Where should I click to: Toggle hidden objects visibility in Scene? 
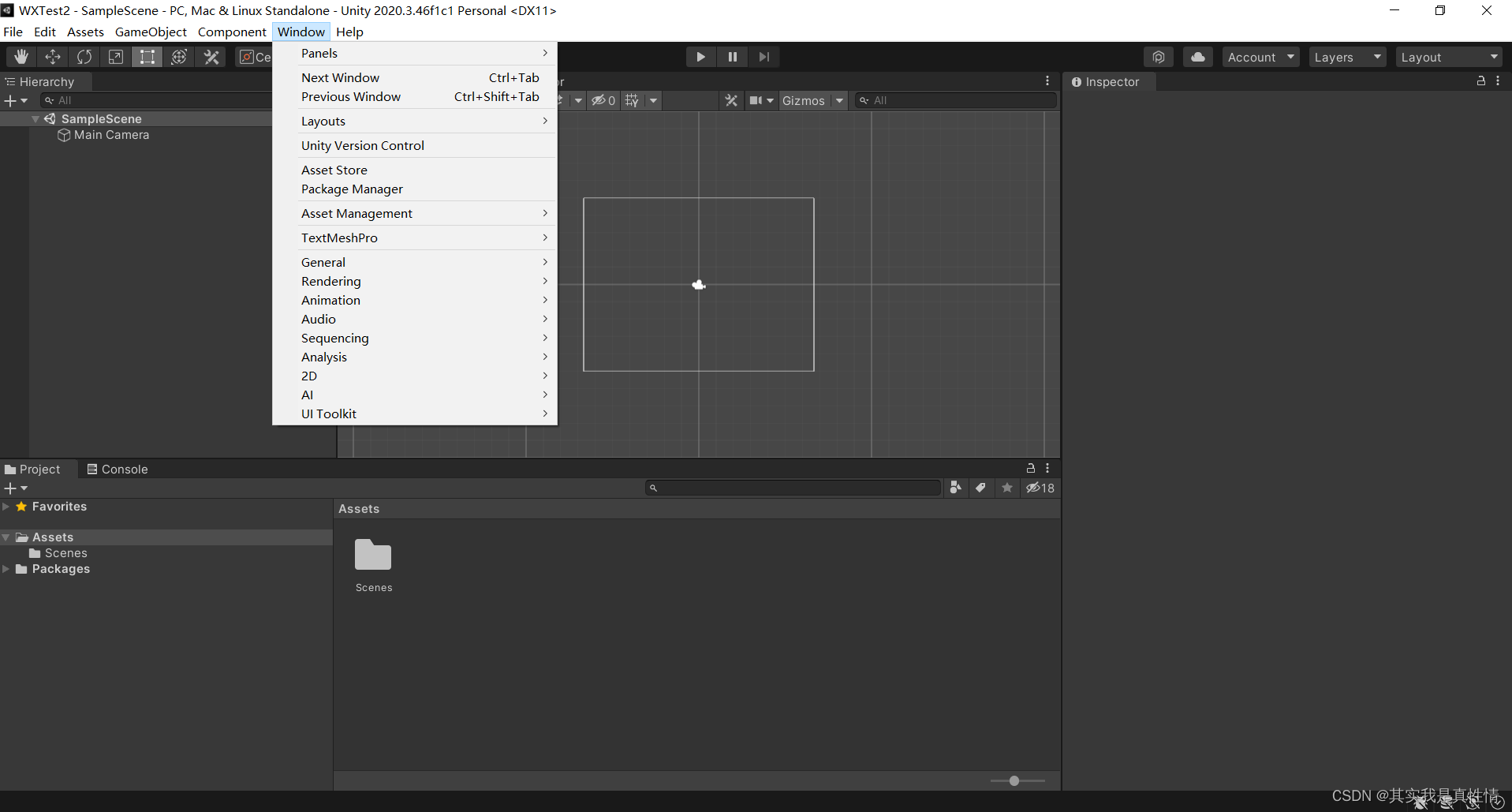pos(603,100)
